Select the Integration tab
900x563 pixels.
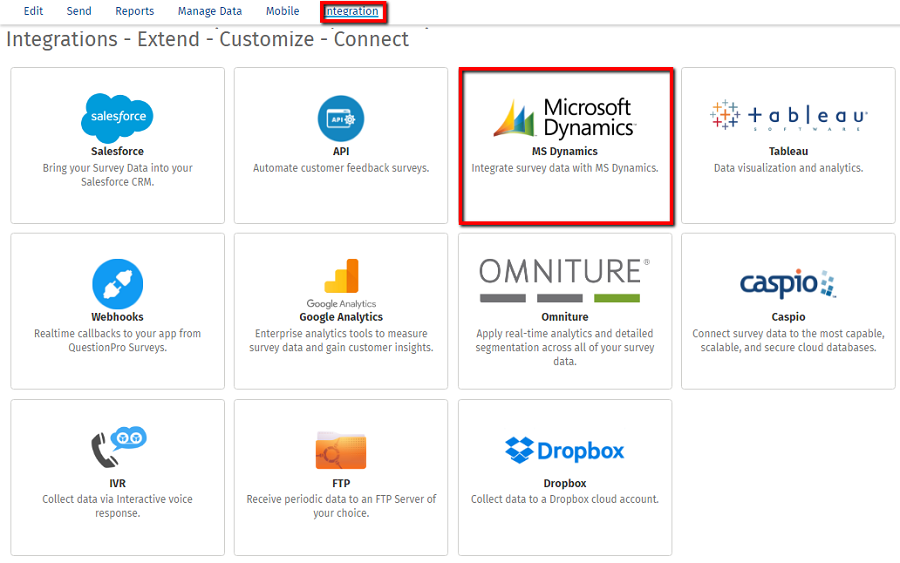click(x=352, y=11)
